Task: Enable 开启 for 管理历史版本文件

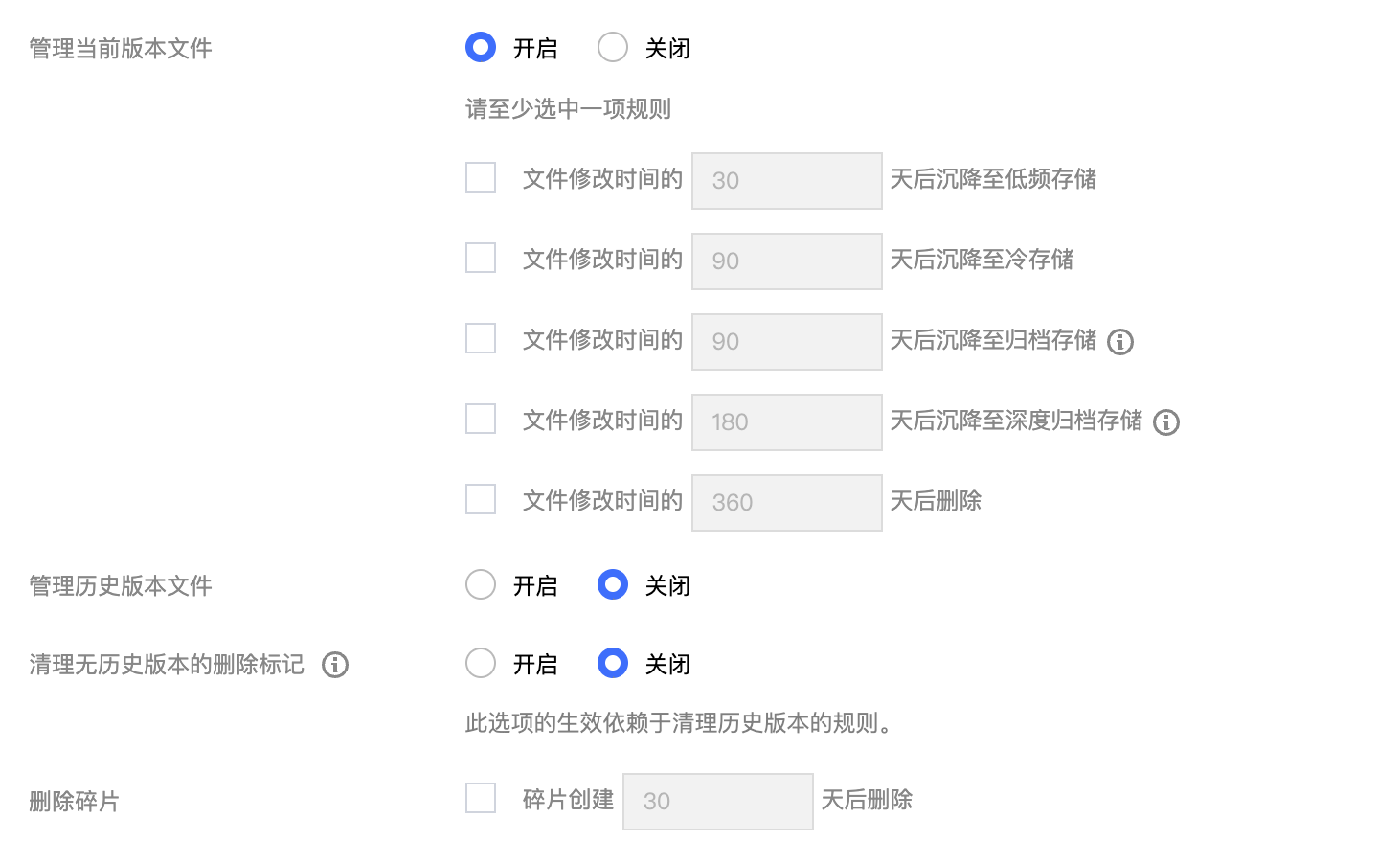Action: 481,584
